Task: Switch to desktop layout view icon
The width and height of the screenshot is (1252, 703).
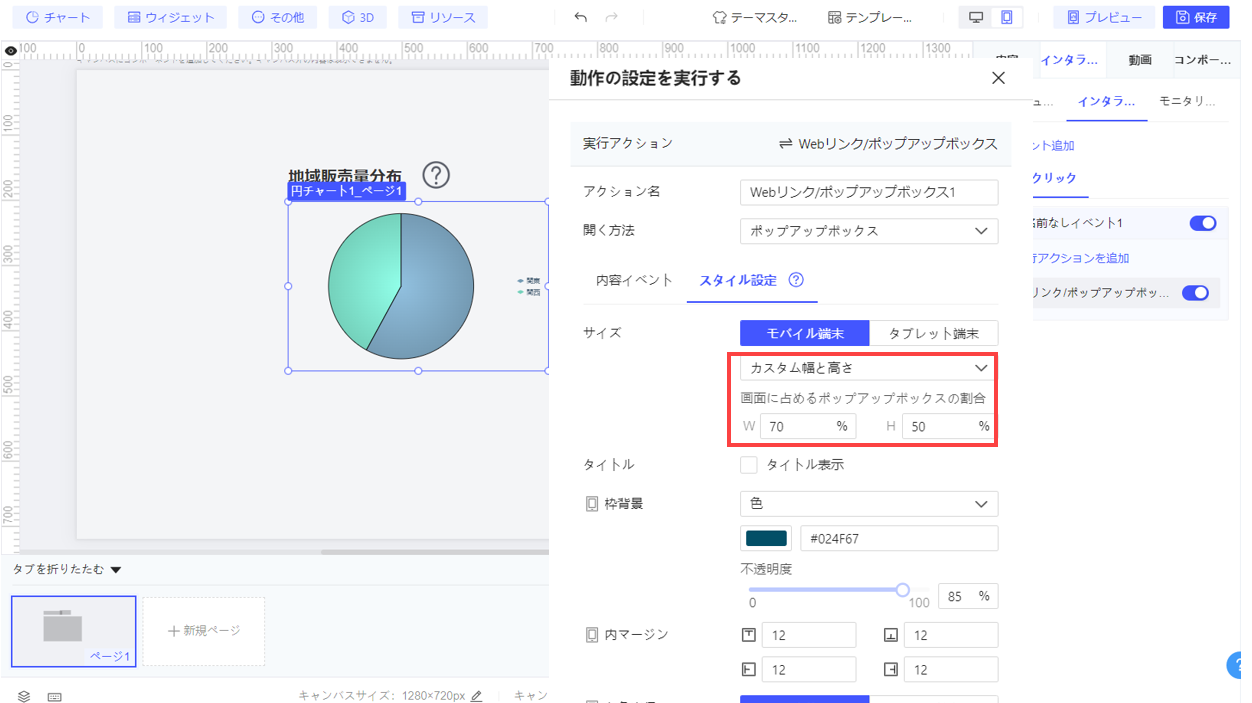Action: point(976,17)
